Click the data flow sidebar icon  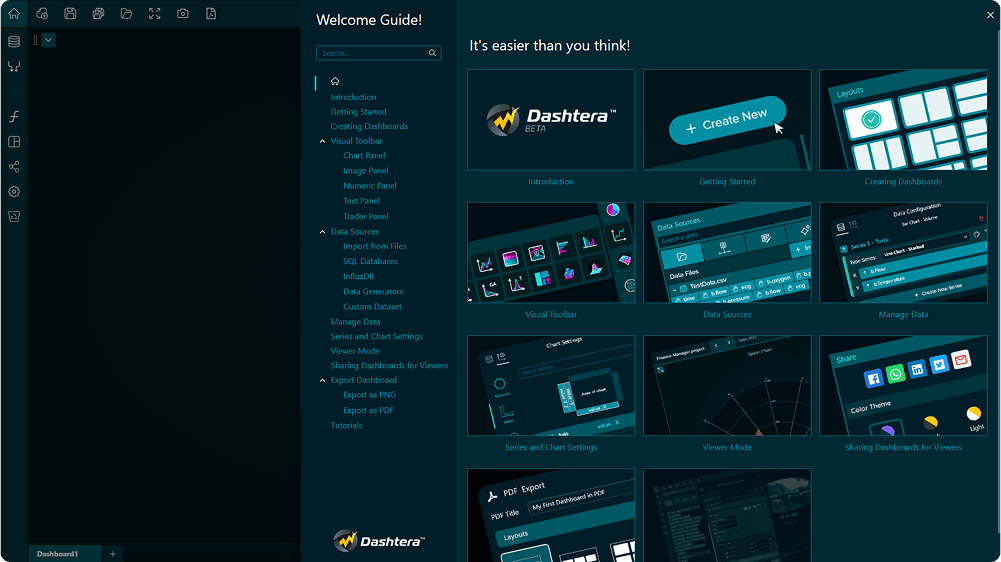[14, 66]
